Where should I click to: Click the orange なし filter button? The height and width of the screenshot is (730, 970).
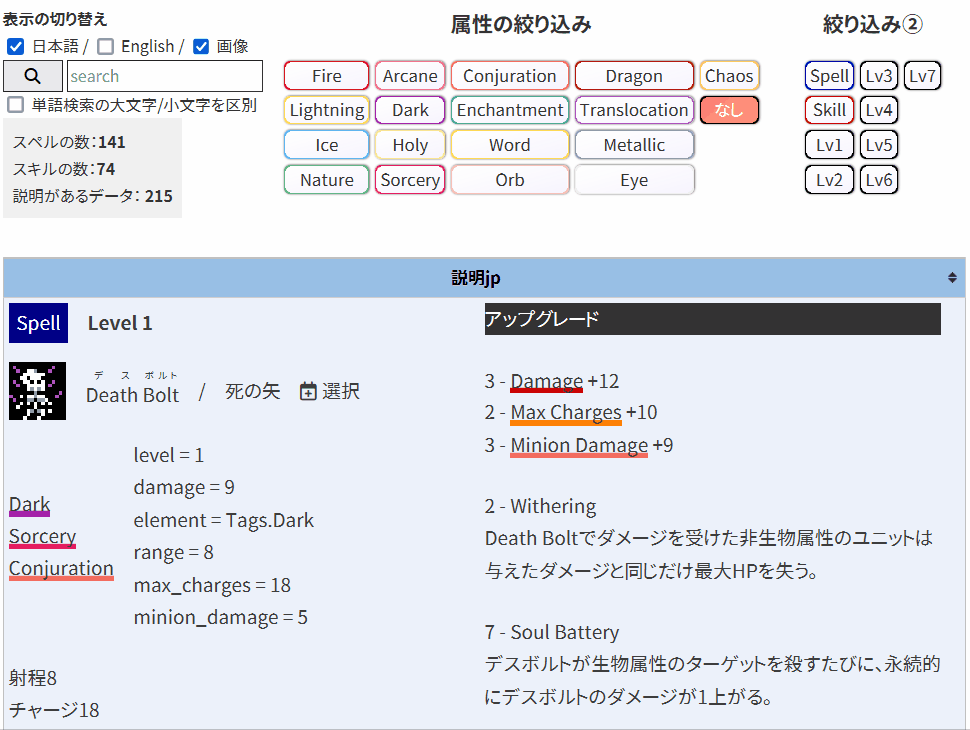click(x=729, y=110)
